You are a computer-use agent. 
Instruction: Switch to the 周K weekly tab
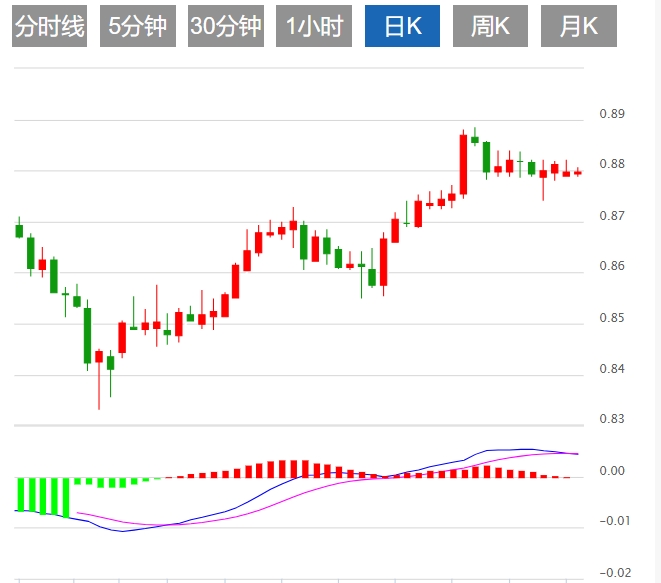coord(490,26)
